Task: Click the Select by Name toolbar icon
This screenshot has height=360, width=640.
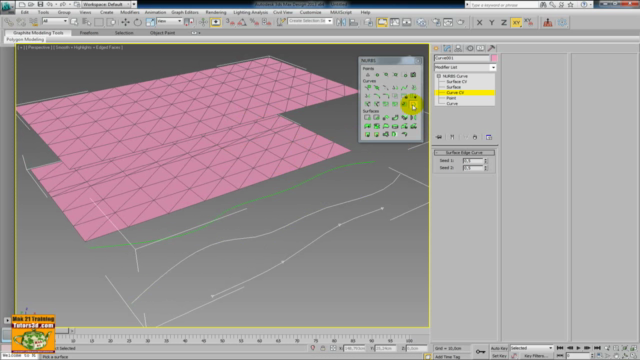Action: pyautogui.click(x=87, y=22)
